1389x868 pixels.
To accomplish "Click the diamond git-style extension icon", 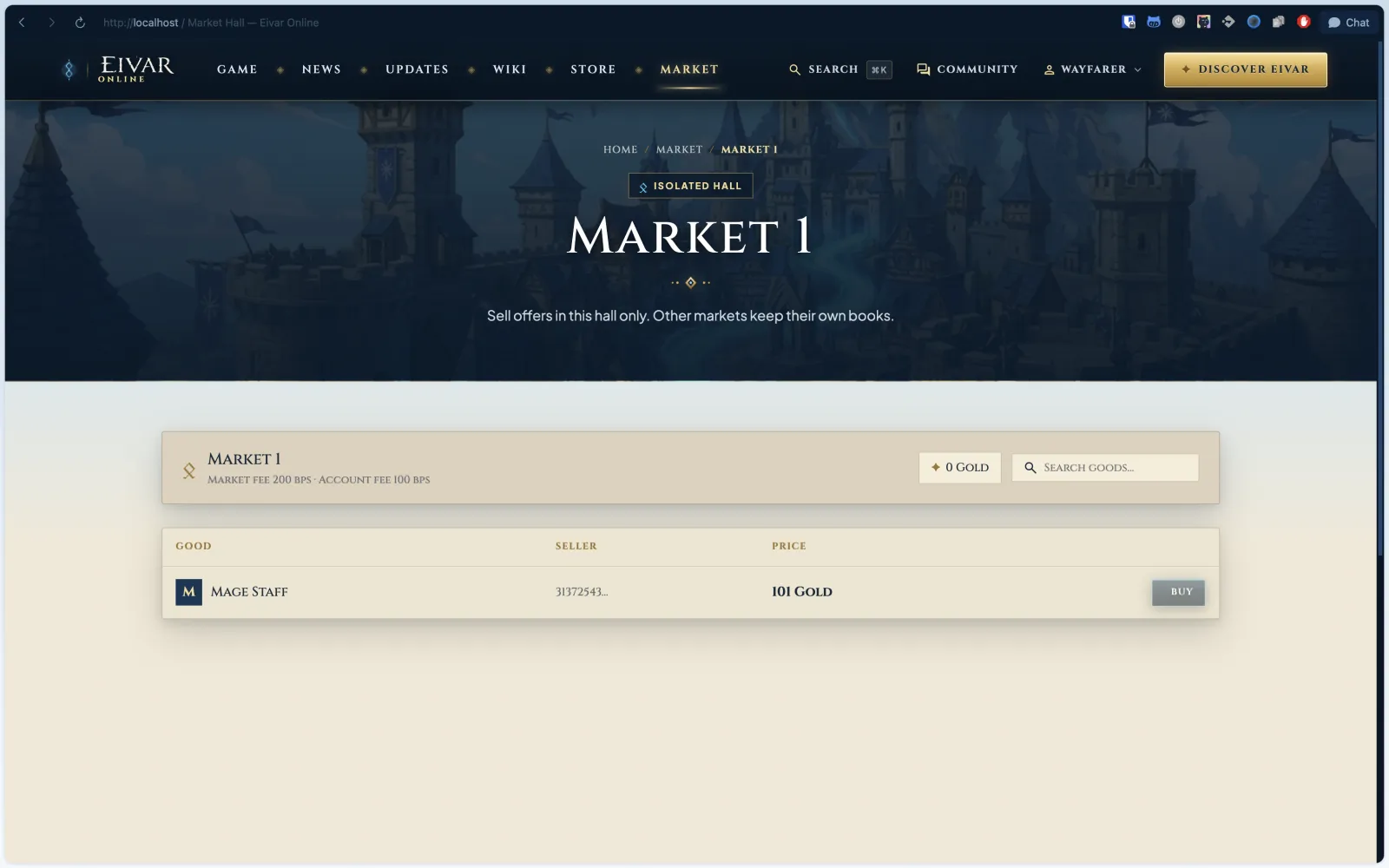I will 1228,23.
